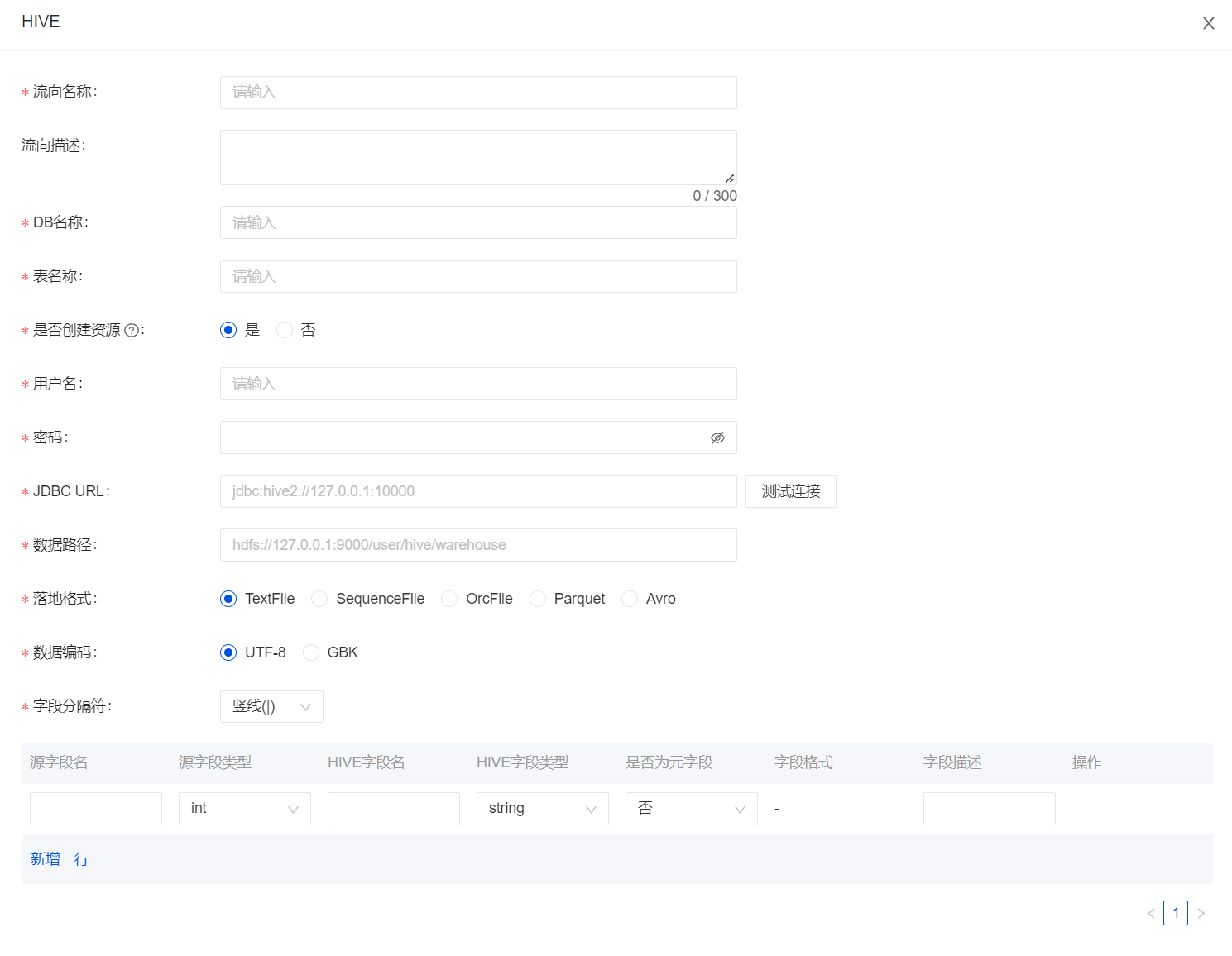Click the help icon beside 是否创建资源
This screenshot has height=956, width=1232.
[x=131, y=331]
